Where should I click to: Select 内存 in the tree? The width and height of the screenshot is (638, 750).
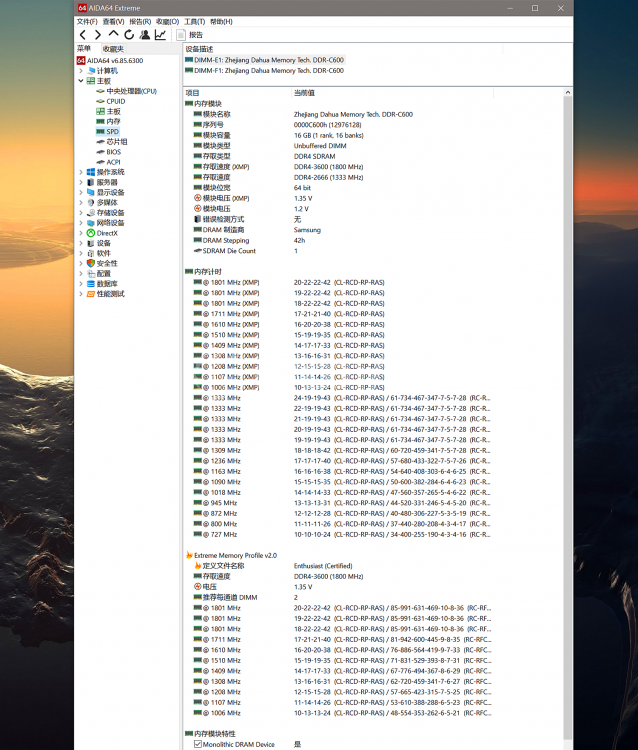point(113,121)
